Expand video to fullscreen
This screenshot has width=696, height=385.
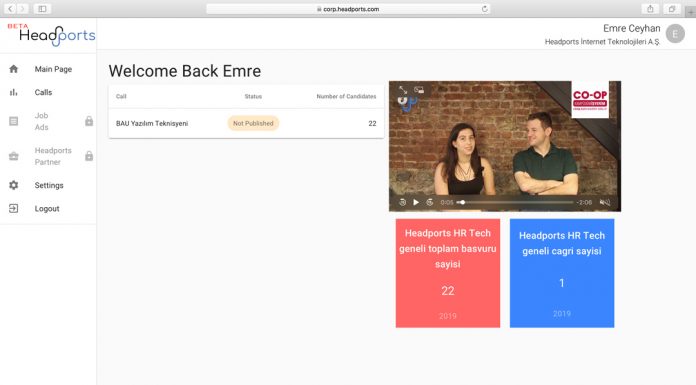pos(403,90)
